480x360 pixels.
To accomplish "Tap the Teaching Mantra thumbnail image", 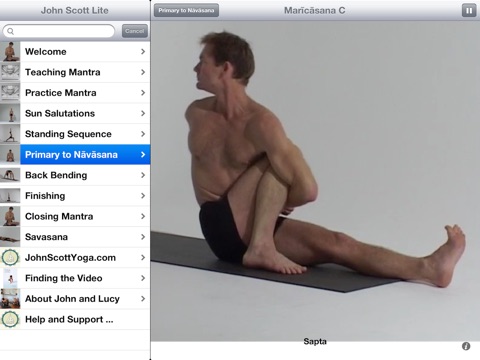I will (x=10, y=72).
